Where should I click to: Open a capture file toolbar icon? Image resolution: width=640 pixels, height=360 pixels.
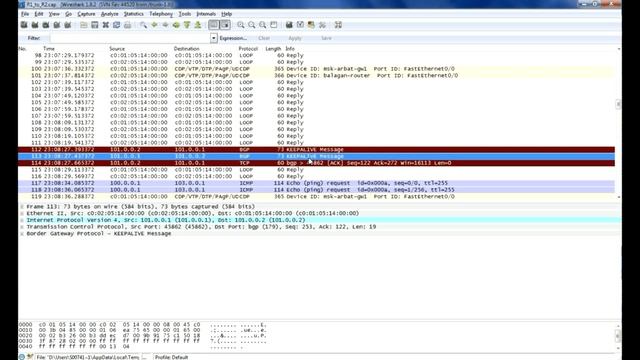tap(84, 25)
